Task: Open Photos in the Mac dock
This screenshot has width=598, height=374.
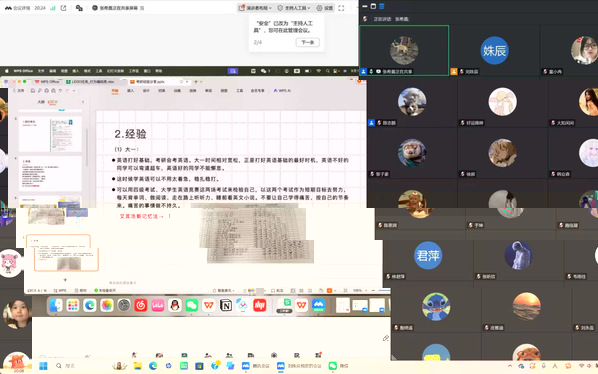Action: [107, 305]
